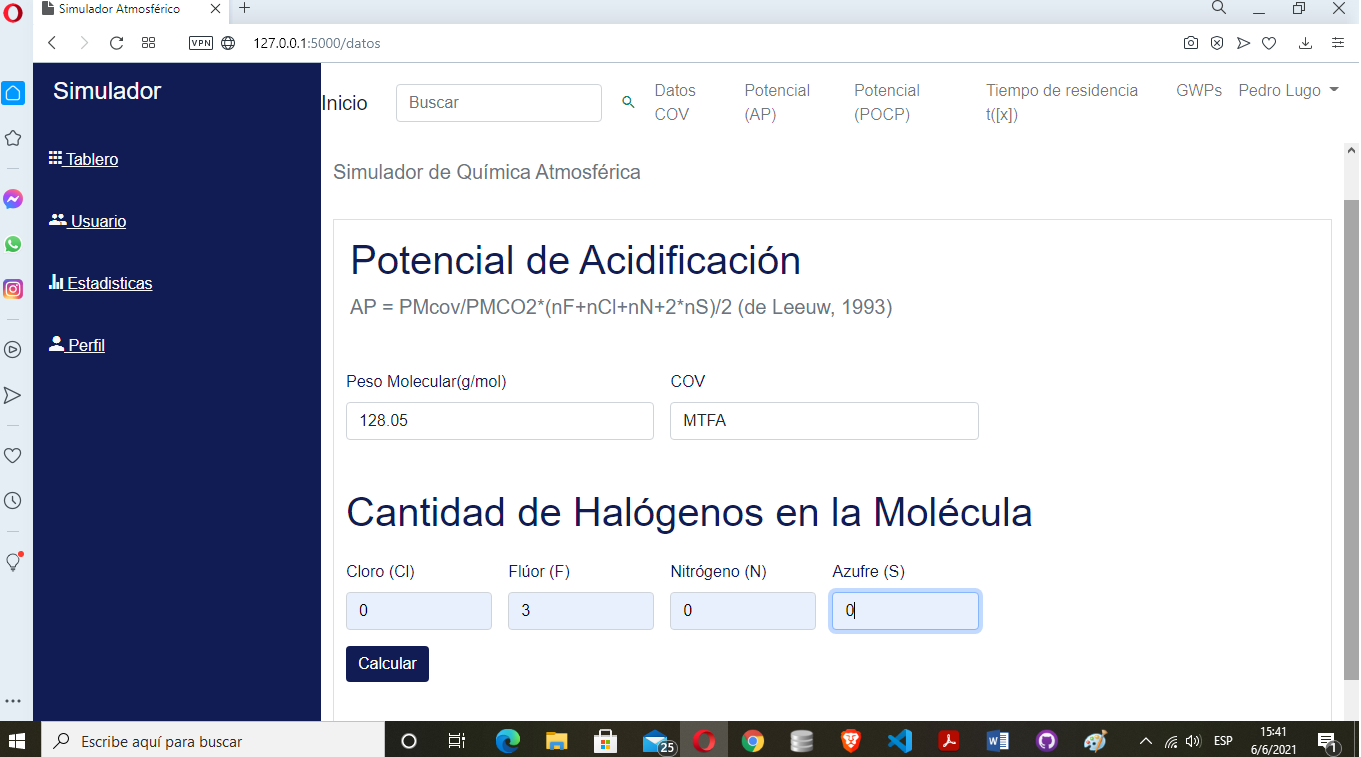The image size is (1361, 757).
Task: Open the Usuario sidebar link
Action: tap(88, 221)
